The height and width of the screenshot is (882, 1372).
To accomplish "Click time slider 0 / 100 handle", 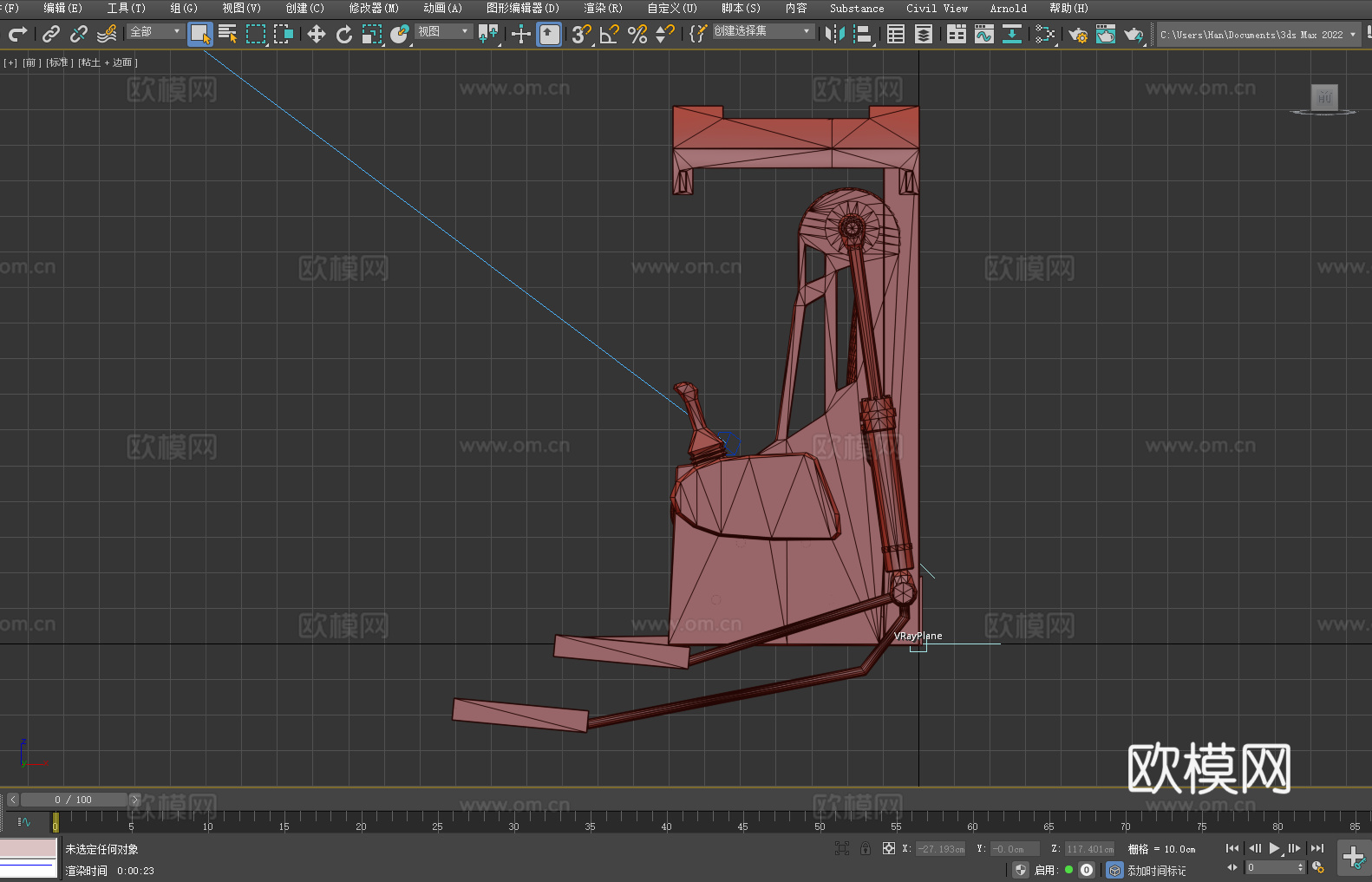I will (74, 800).
